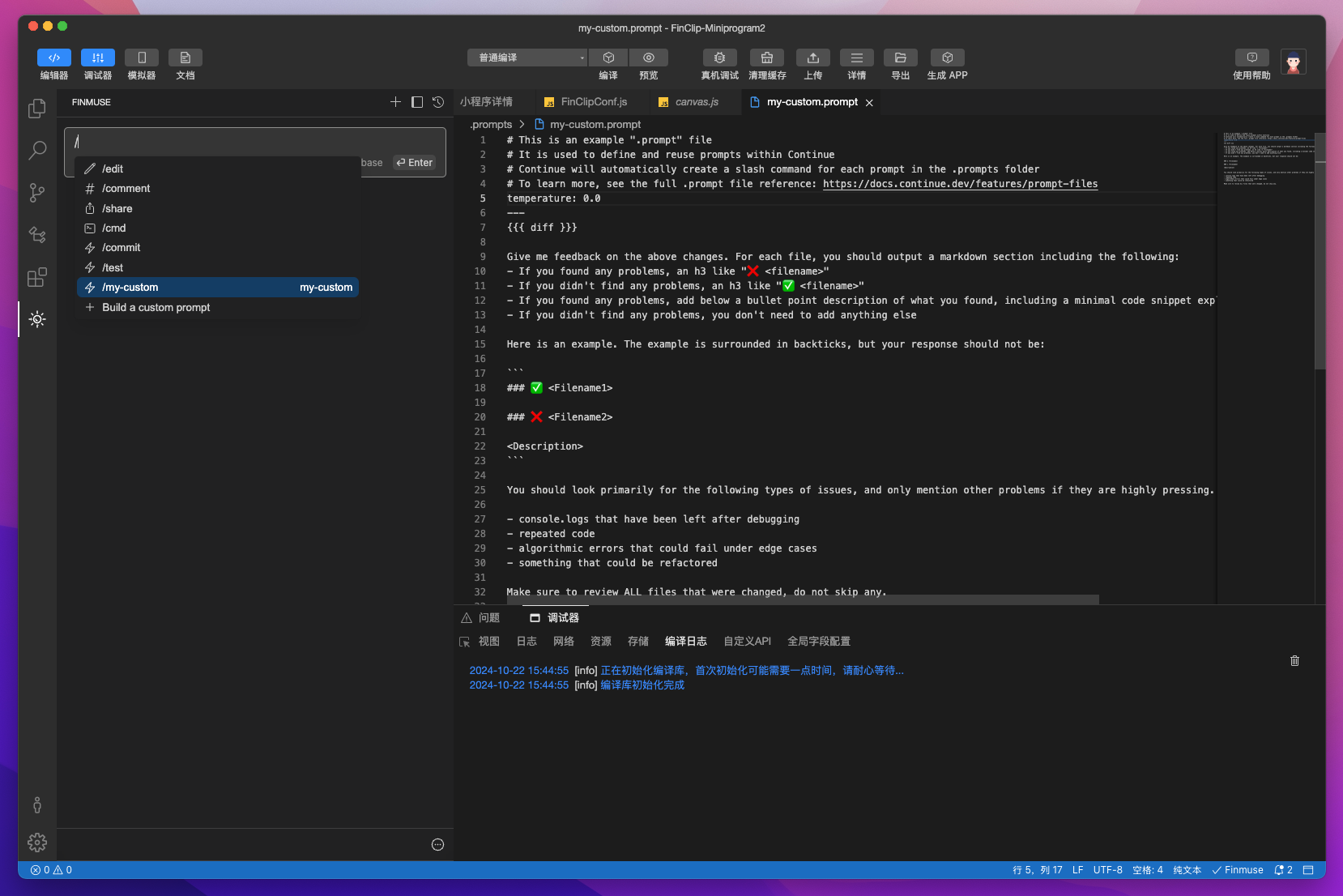Open the extensions view in sidebar
1343x896 pixels.
click(x=37, y=277)
